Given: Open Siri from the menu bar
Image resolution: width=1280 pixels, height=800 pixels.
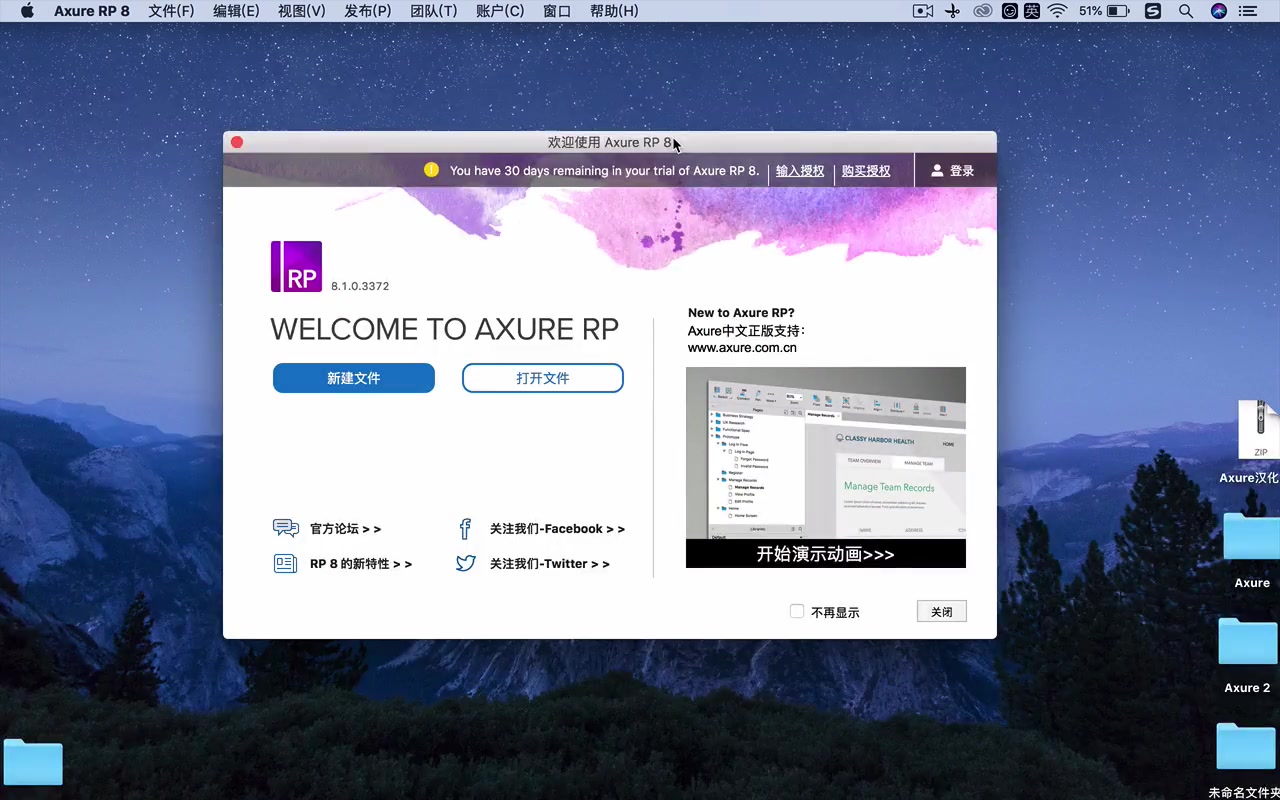Looking at the screenshot, I should point(1218,11).
